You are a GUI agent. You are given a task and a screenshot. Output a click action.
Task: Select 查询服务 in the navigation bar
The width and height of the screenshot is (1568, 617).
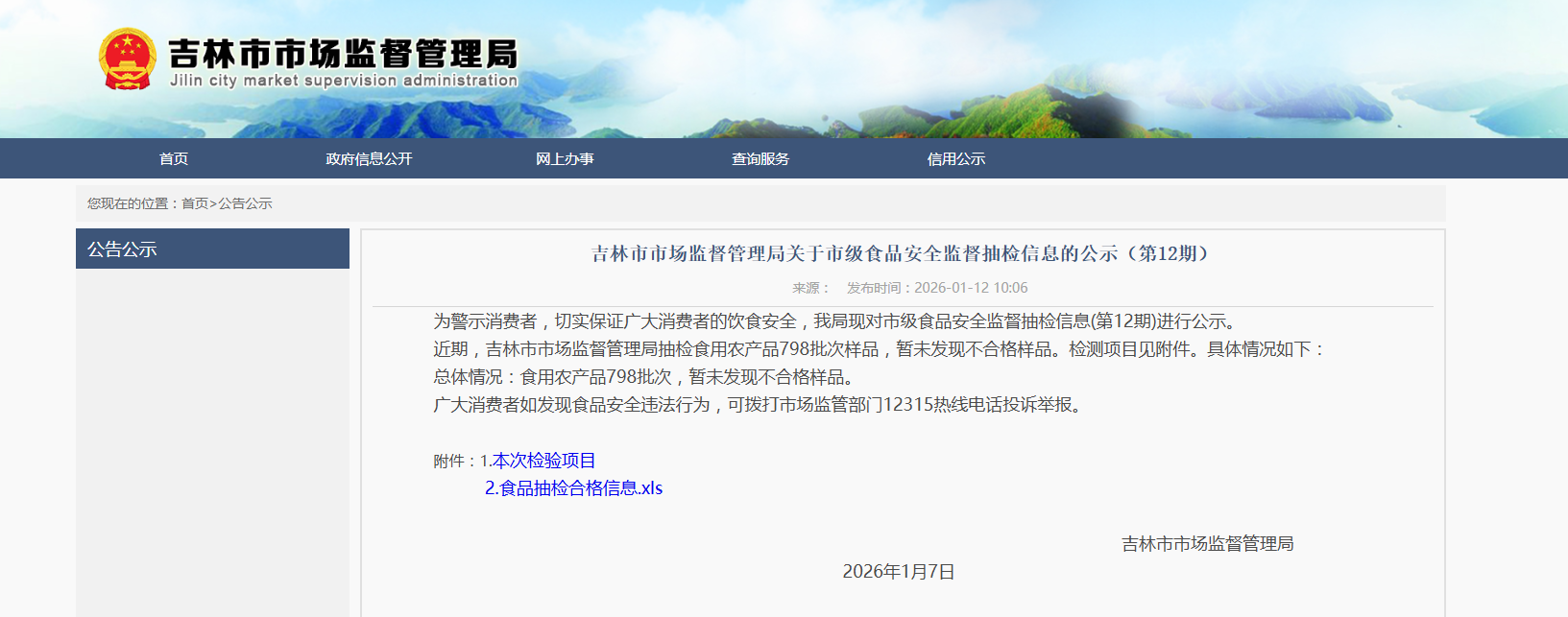pos(760,158)
